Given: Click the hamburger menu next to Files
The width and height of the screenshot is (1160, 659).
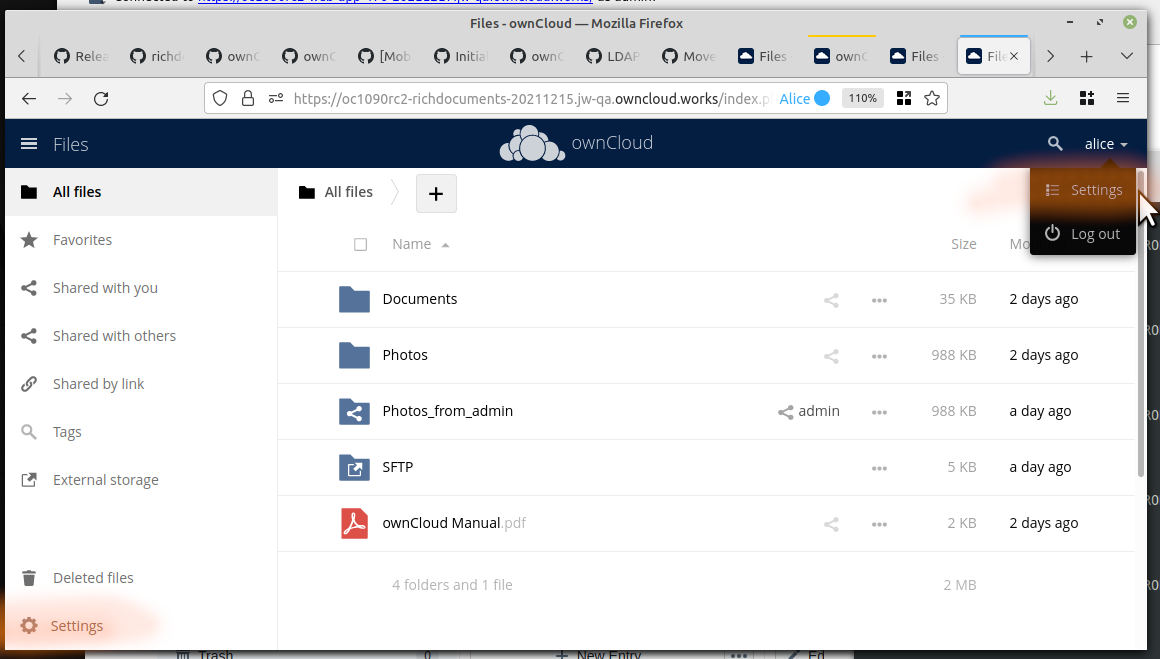Looking at the screenshot, I should tap(29, 143).
